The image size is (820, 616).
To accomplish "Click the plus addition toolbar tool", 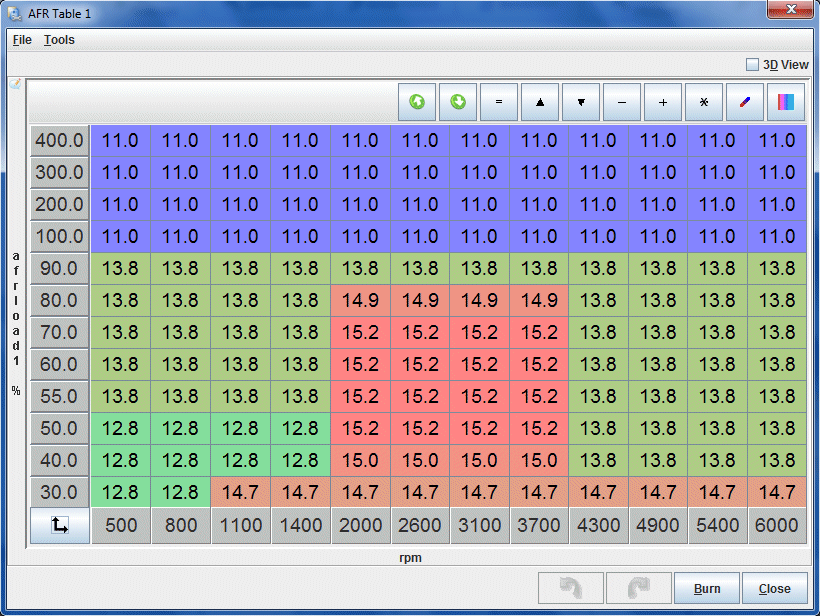I will click(663, 102).
